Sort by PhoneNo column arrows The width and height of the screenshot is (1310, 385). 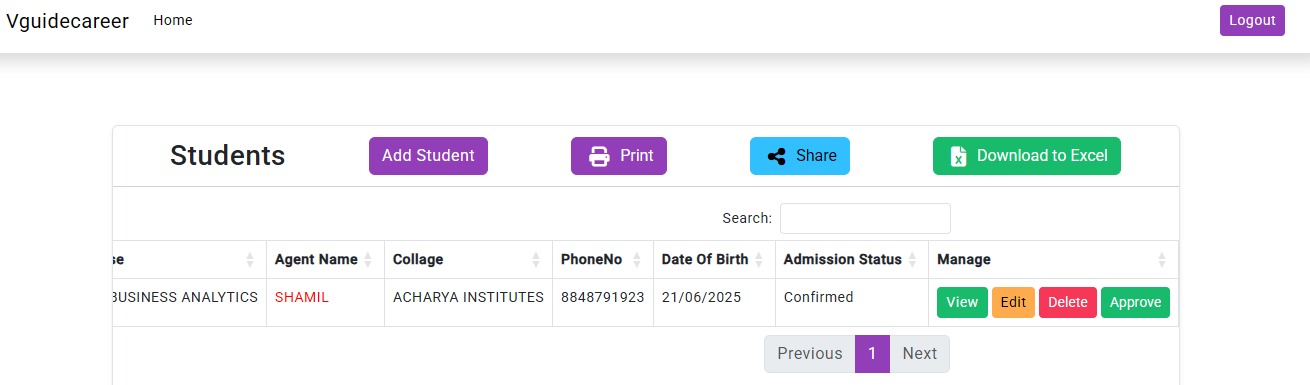click(x=637, y=260)
